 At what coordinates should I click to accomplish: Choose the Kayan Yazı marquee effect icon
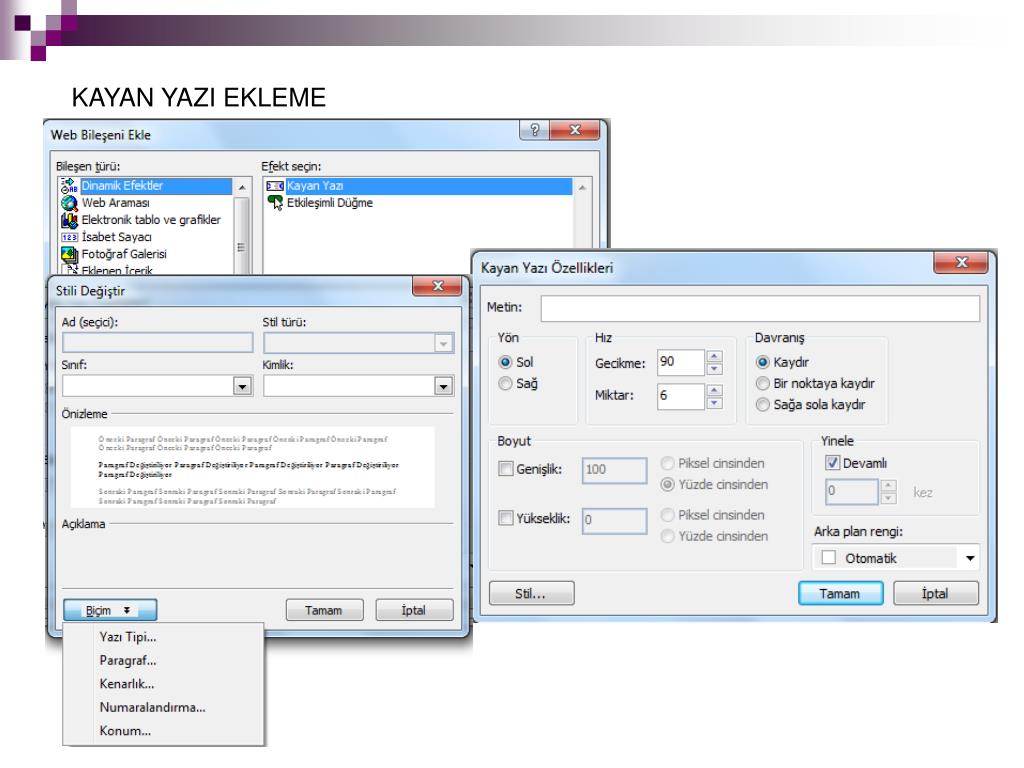pos(275,186)
